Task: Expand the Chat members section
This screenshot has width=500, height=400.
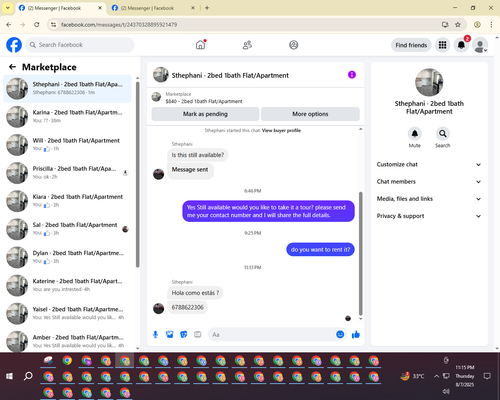Action: pyautogui.click(x=429, y=182)
